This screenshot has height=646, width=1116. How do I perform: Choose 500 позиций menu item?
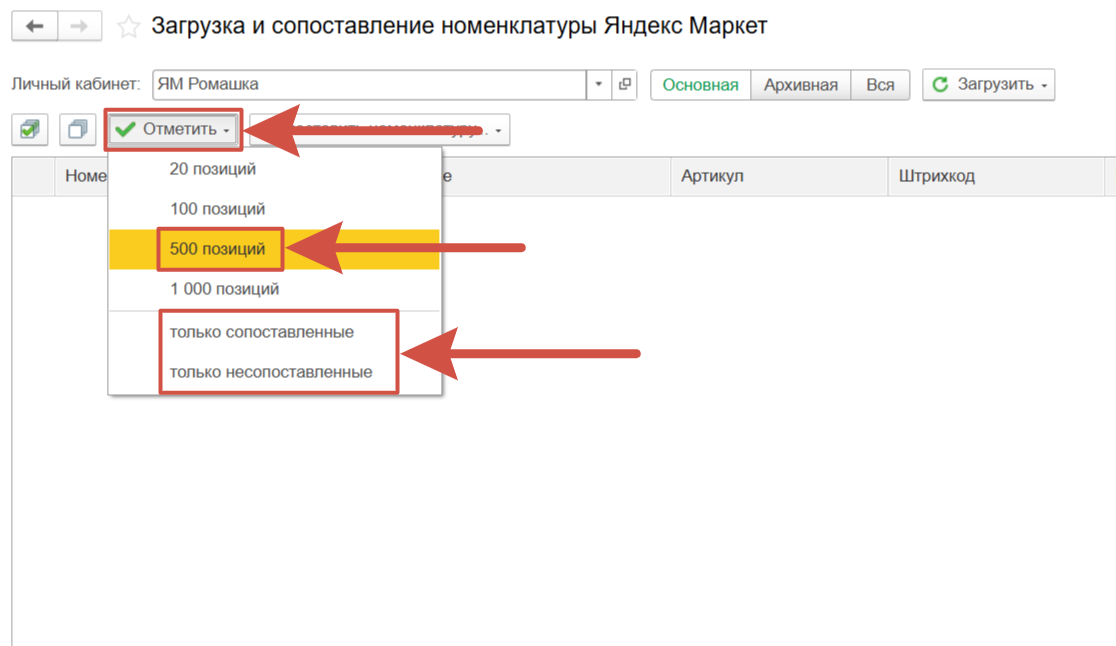pyautogui.click(x=218, y=249)
